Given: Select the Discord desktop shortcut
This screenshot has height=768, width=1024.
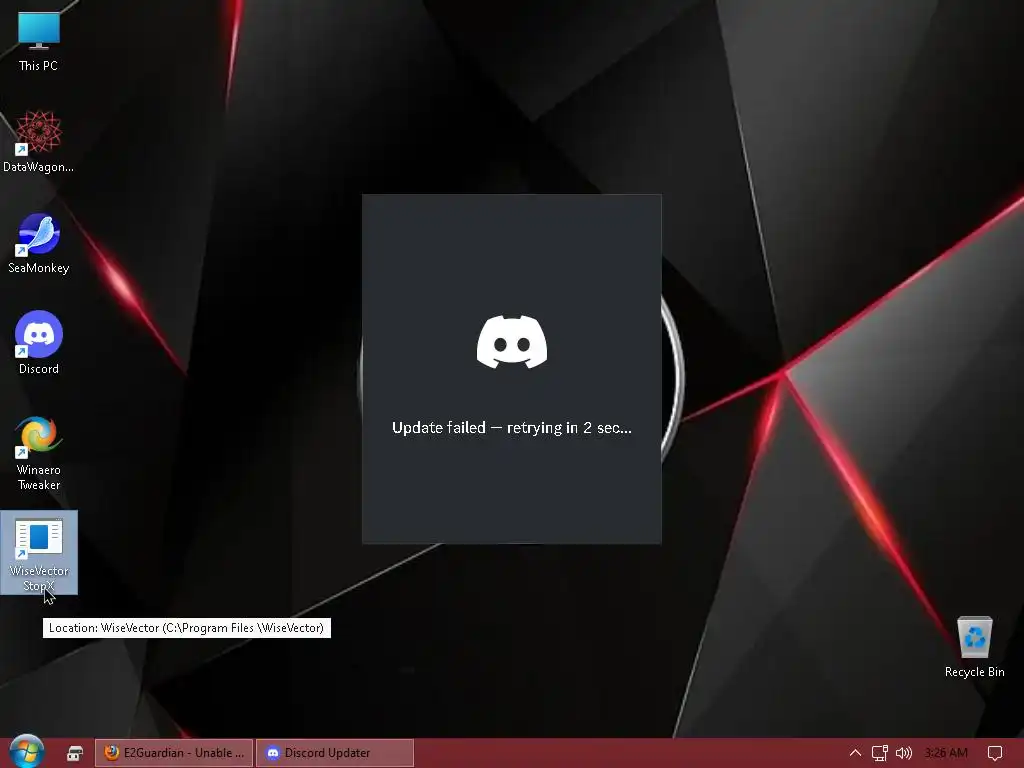Looking at the screenshot, I should tap(39, 344).
